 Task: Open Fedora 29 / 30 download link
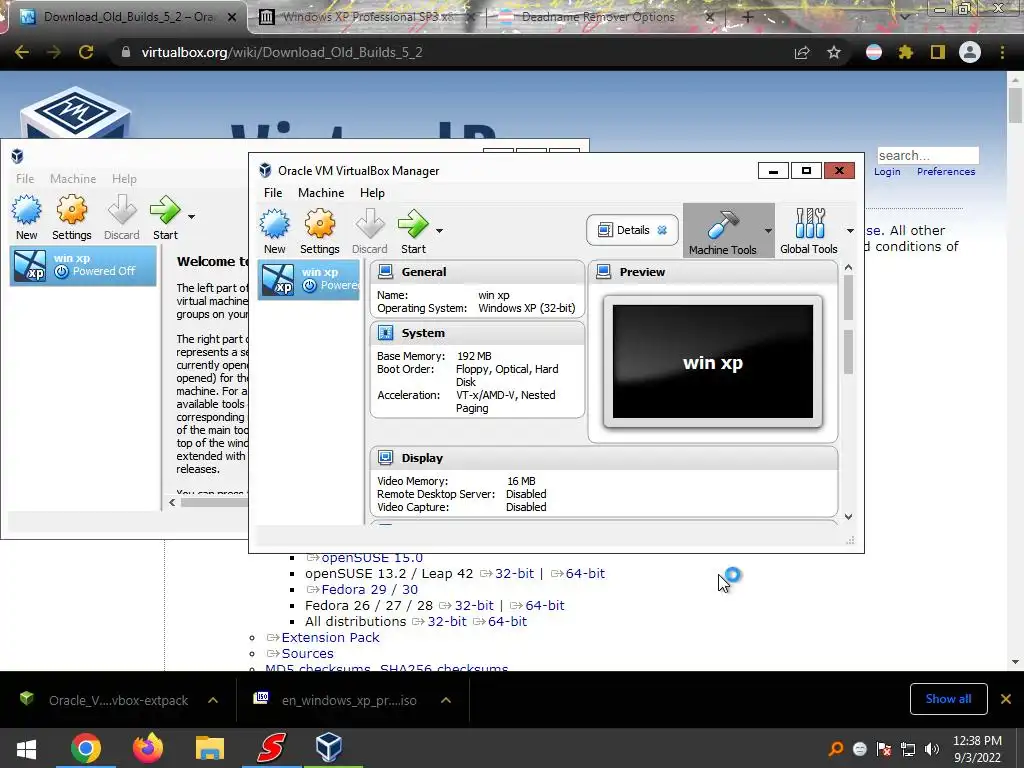tap(370, 590)
